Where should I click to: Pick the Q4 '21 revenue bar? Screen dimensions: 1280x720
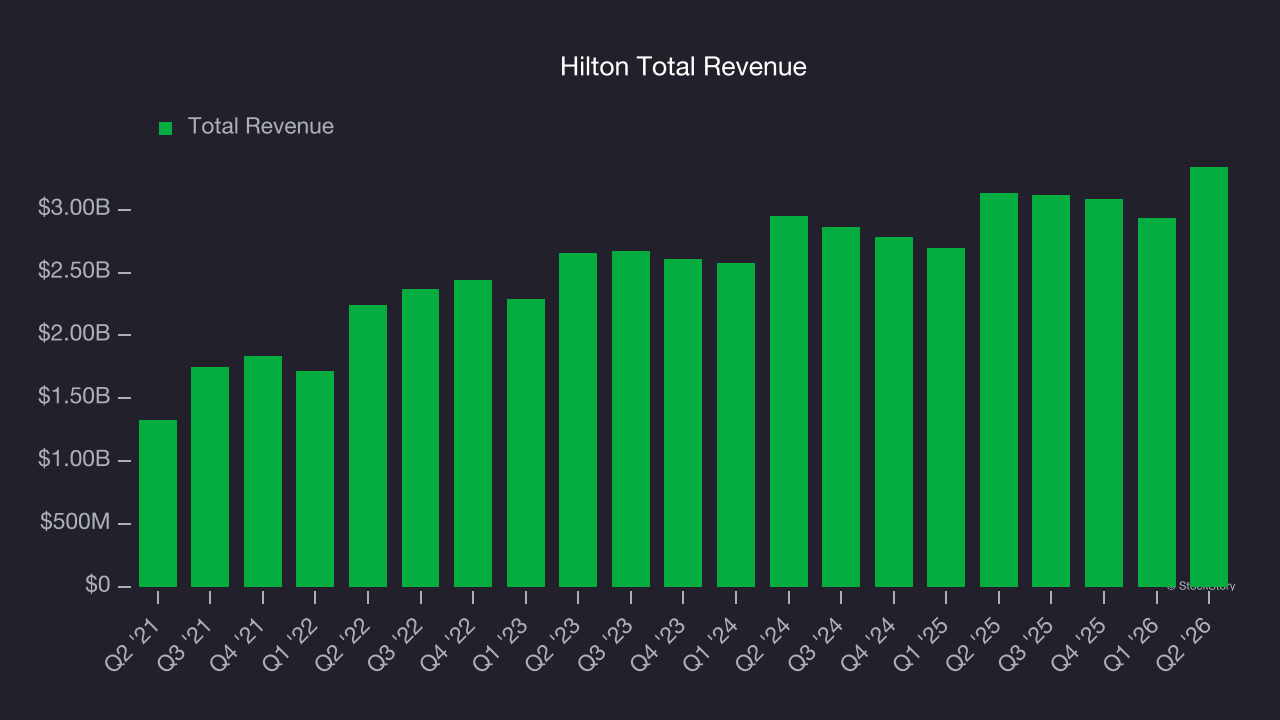coord(263,471)
